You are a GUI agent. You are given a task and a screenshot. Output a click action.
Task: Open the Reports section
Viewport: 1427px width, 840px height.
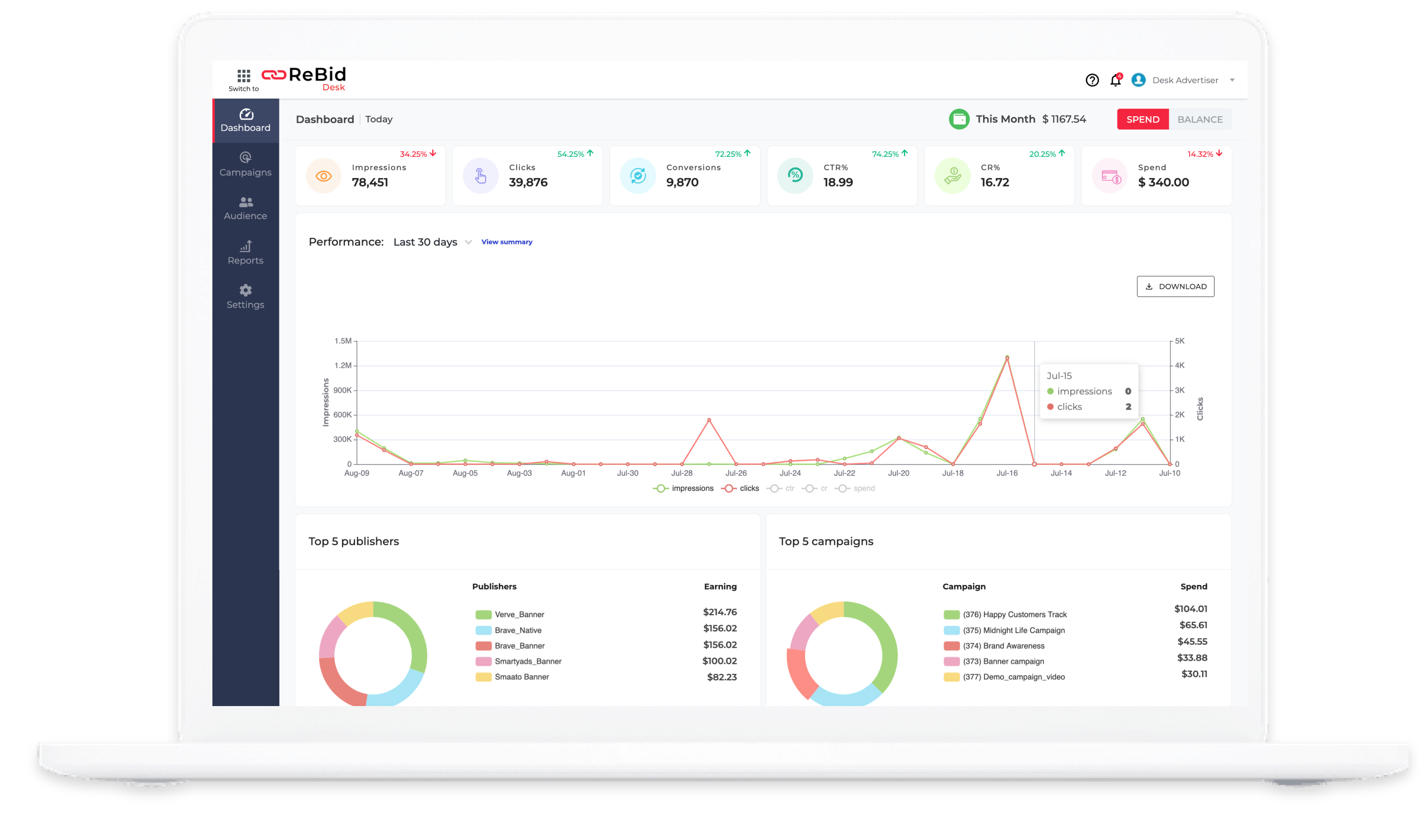pyautogui.click(x=245, y=253)
